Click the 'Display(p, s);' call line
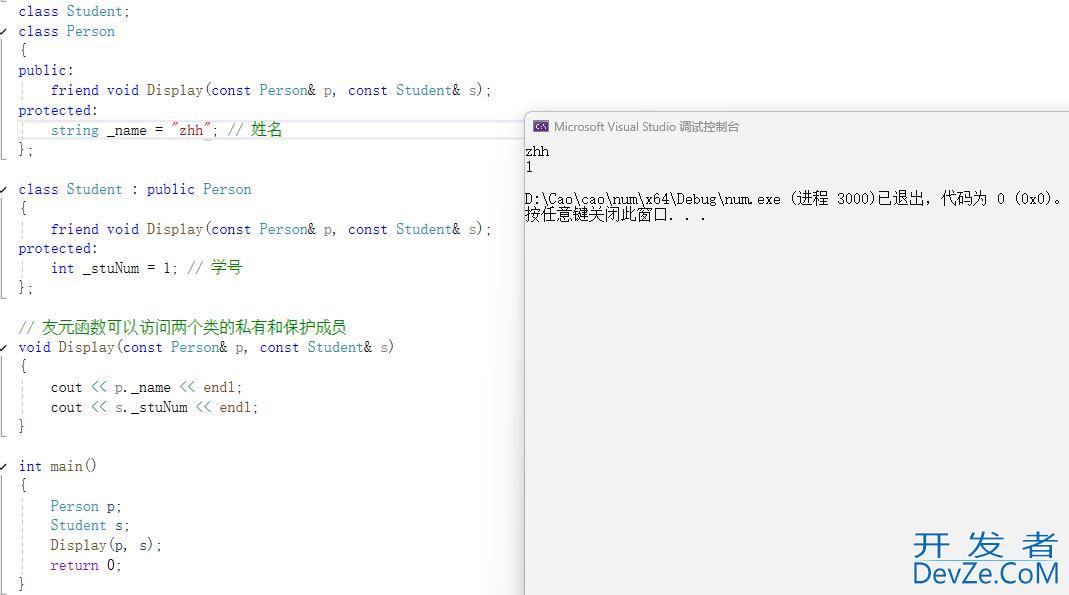1069x595 pixels. point(106,545)
